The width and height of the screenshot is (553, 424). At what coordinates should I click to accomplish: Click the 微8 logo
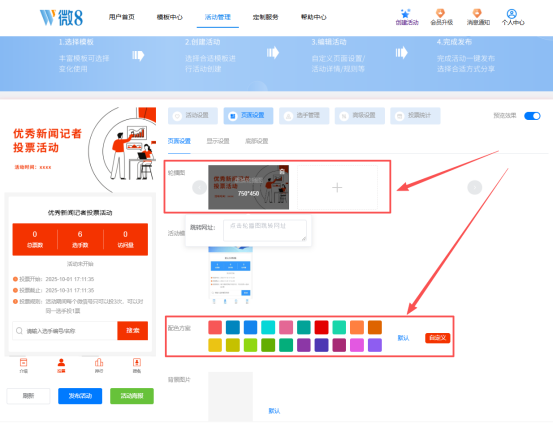click(x=61, y=17)
